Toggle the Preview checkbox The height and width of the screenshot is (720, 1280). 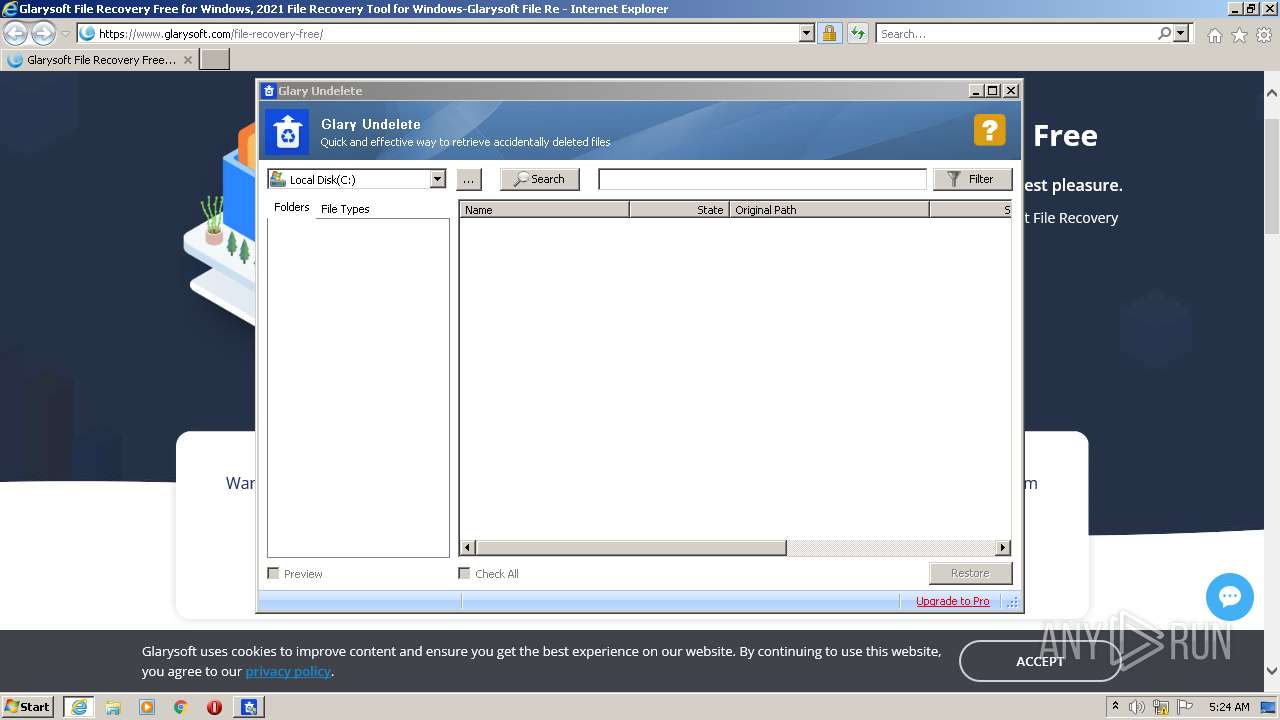coord(273,573)
